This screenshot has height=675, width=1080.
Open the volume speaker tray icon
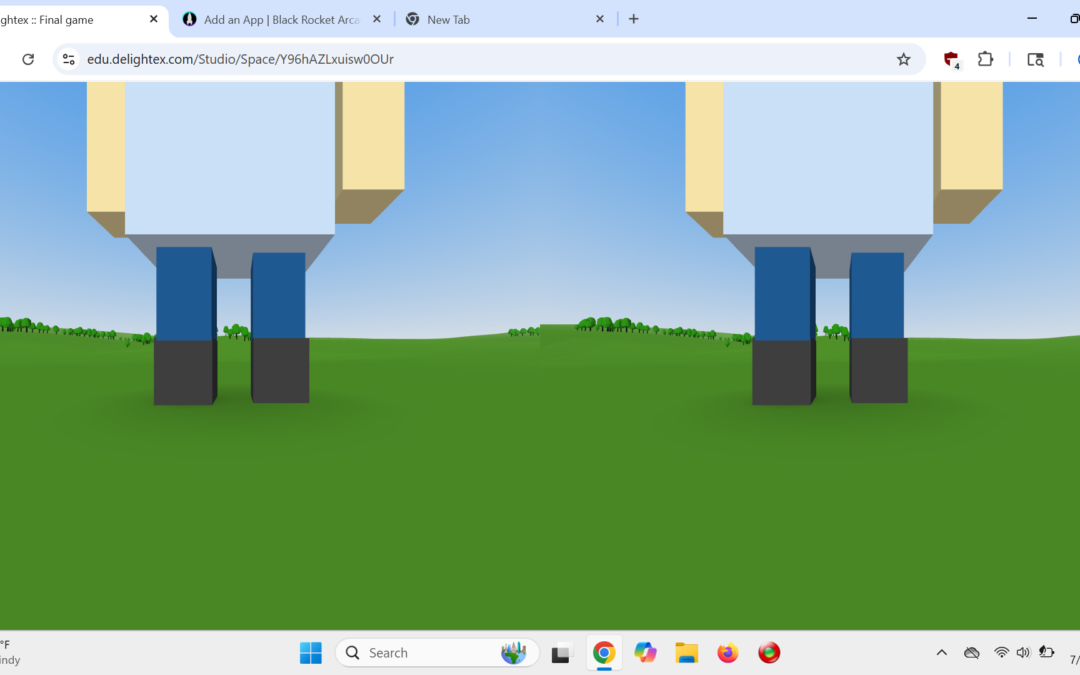point(1023,652)
